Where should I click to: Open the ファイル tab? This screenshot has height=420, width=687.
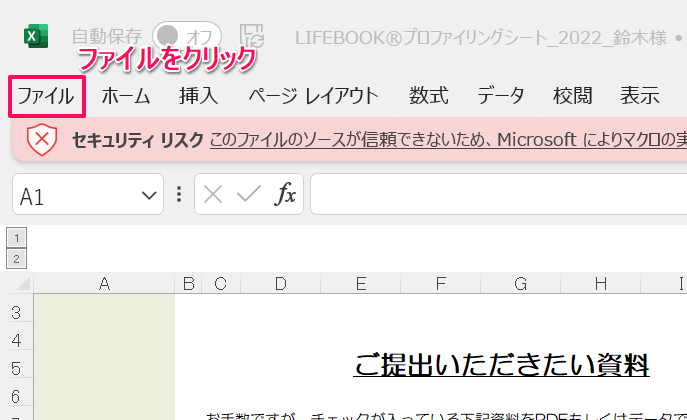(46, 96)
